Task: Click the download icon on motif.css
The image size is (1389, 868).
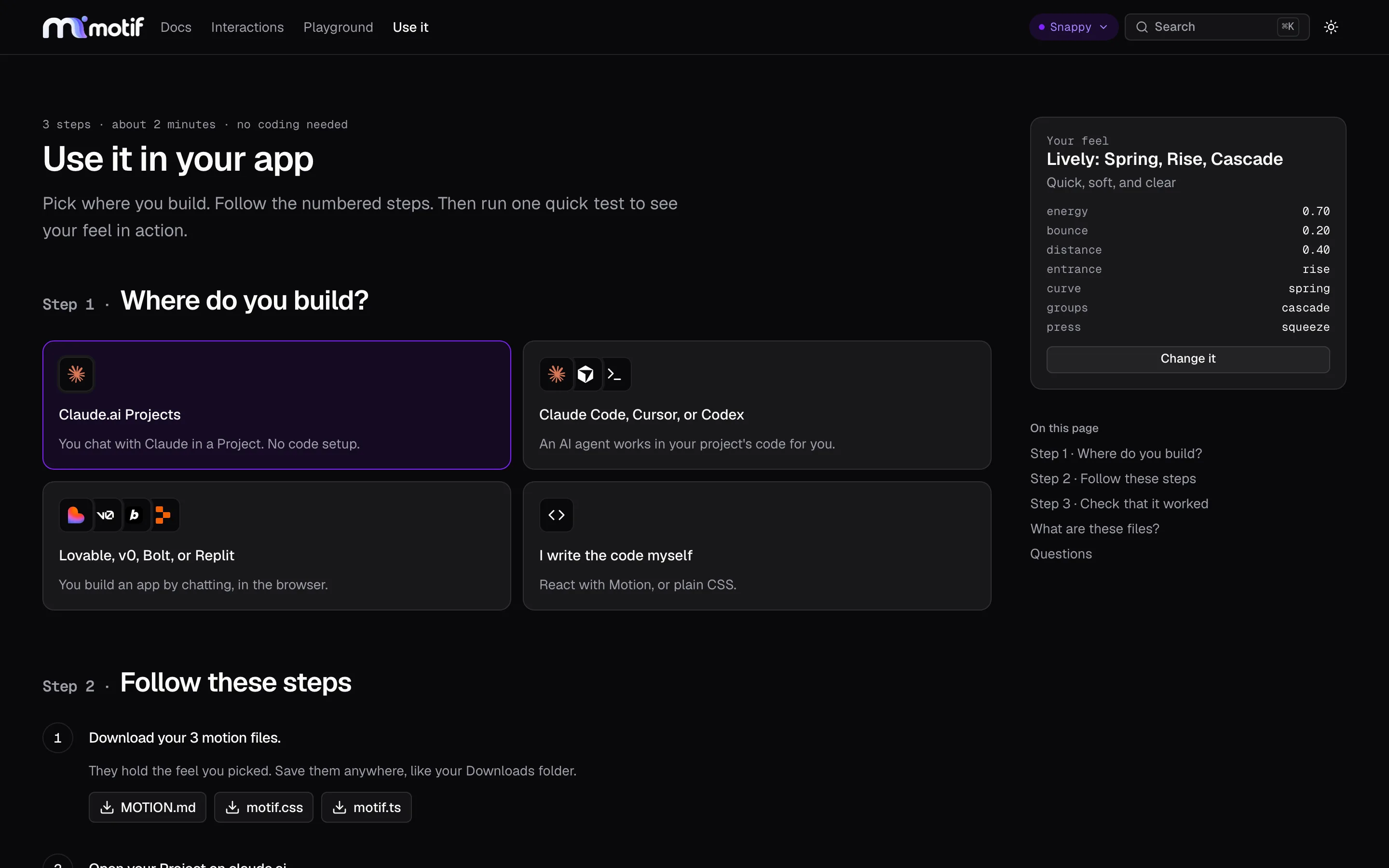Action: click(232, 807)
